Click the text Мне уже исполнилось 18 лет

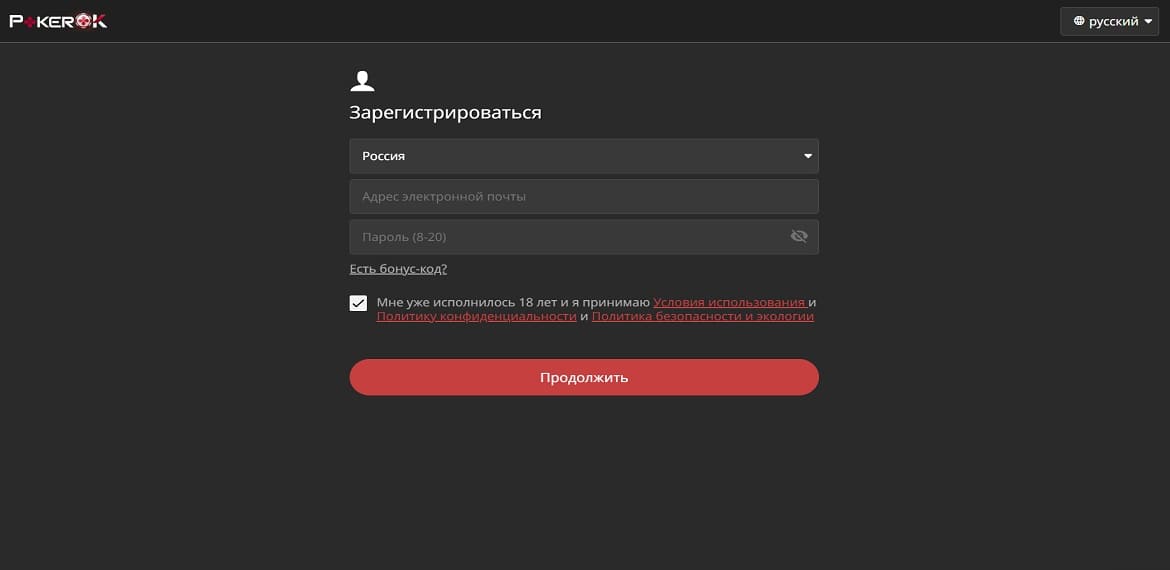pos(460,302)
